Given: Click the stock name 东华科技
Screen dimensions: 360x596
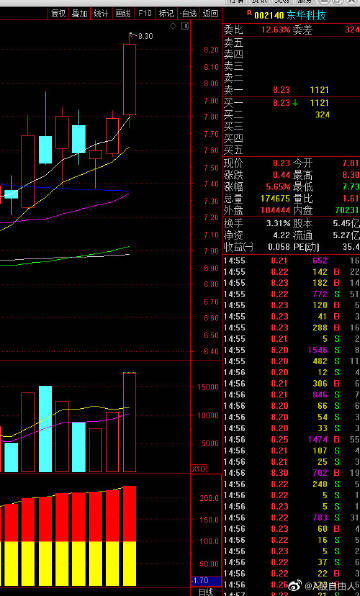Looking at the screenshot, I should click(306, 16).
